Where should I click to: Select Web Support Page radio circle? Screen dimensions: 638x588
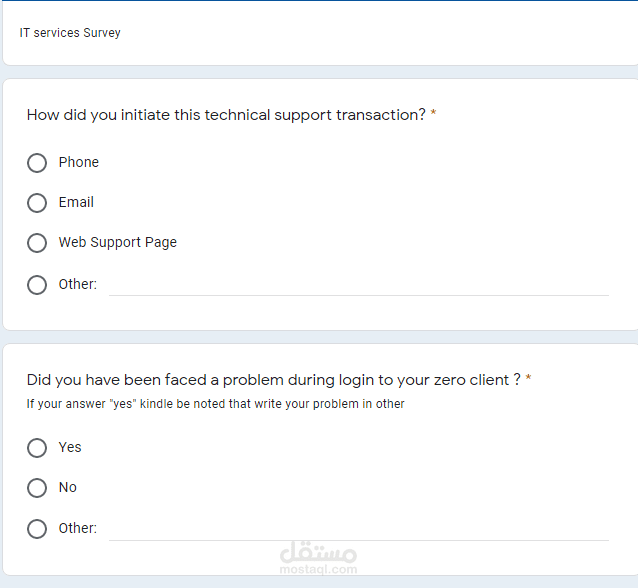pos(37,243)
